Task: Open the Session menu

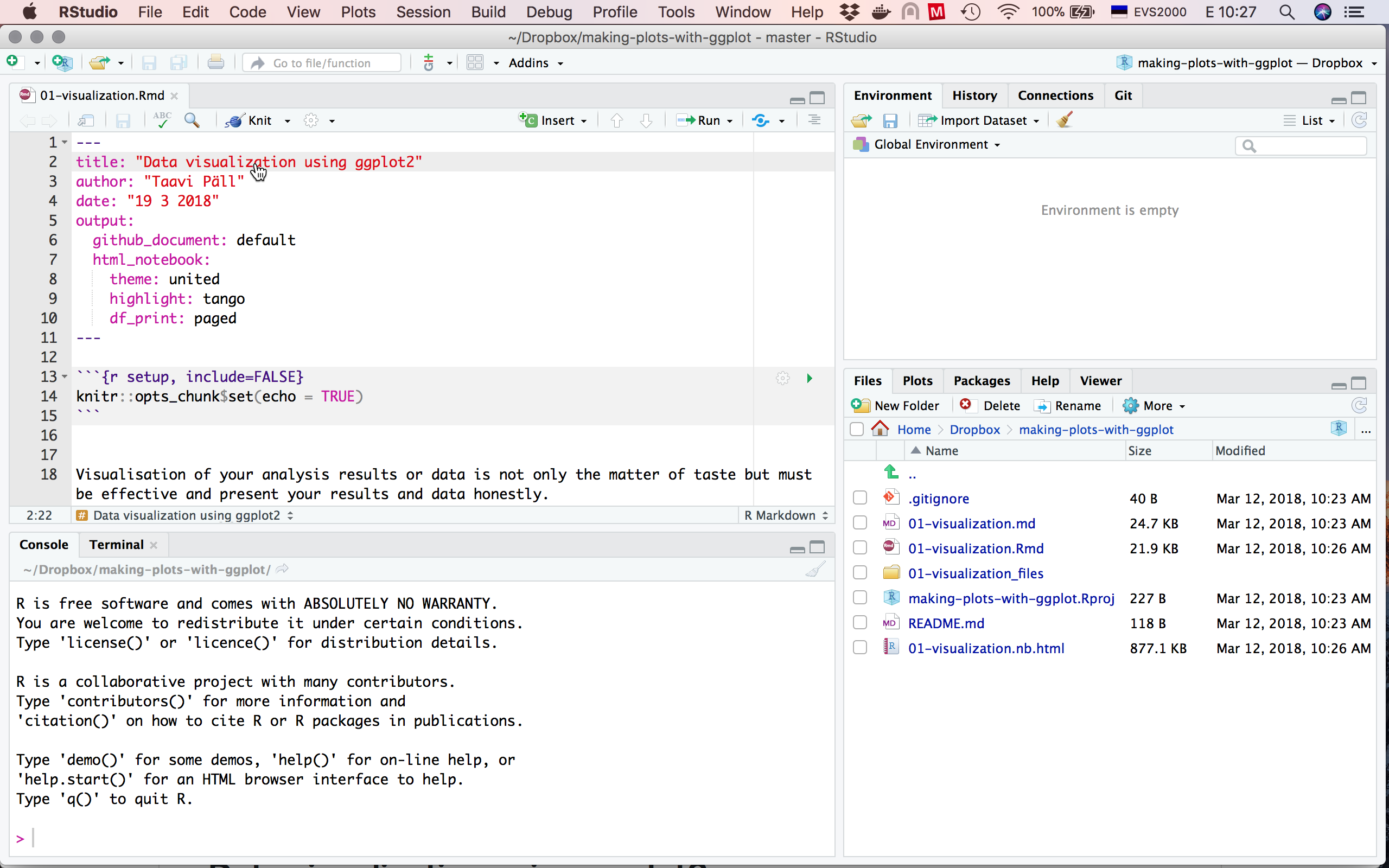Action: (x=423, y=12)
